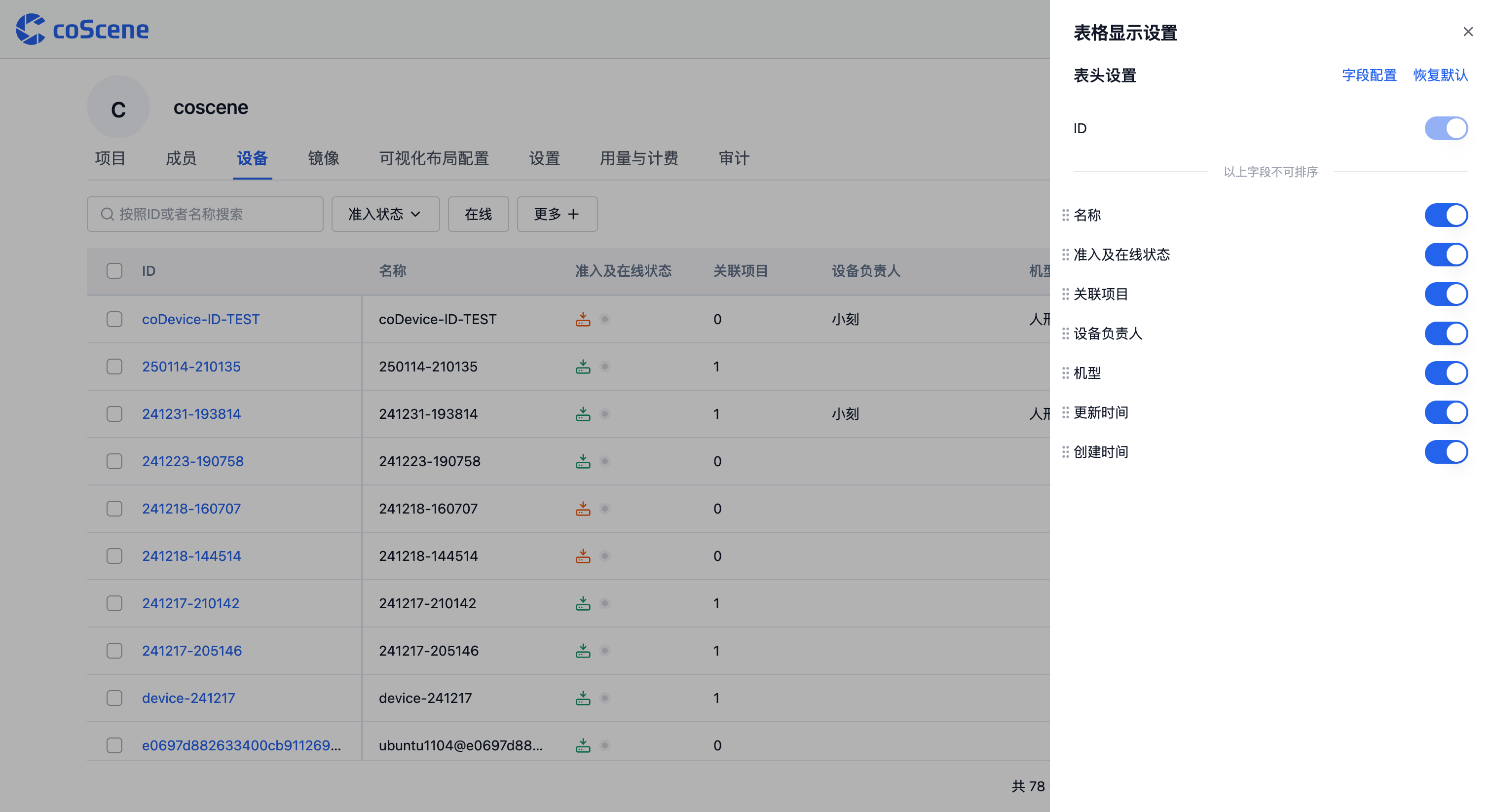Click the 小刻 owner cell in coDevice-ID-TEST row
This screenshot has width=1492, height=812.
tap(845, 319)
